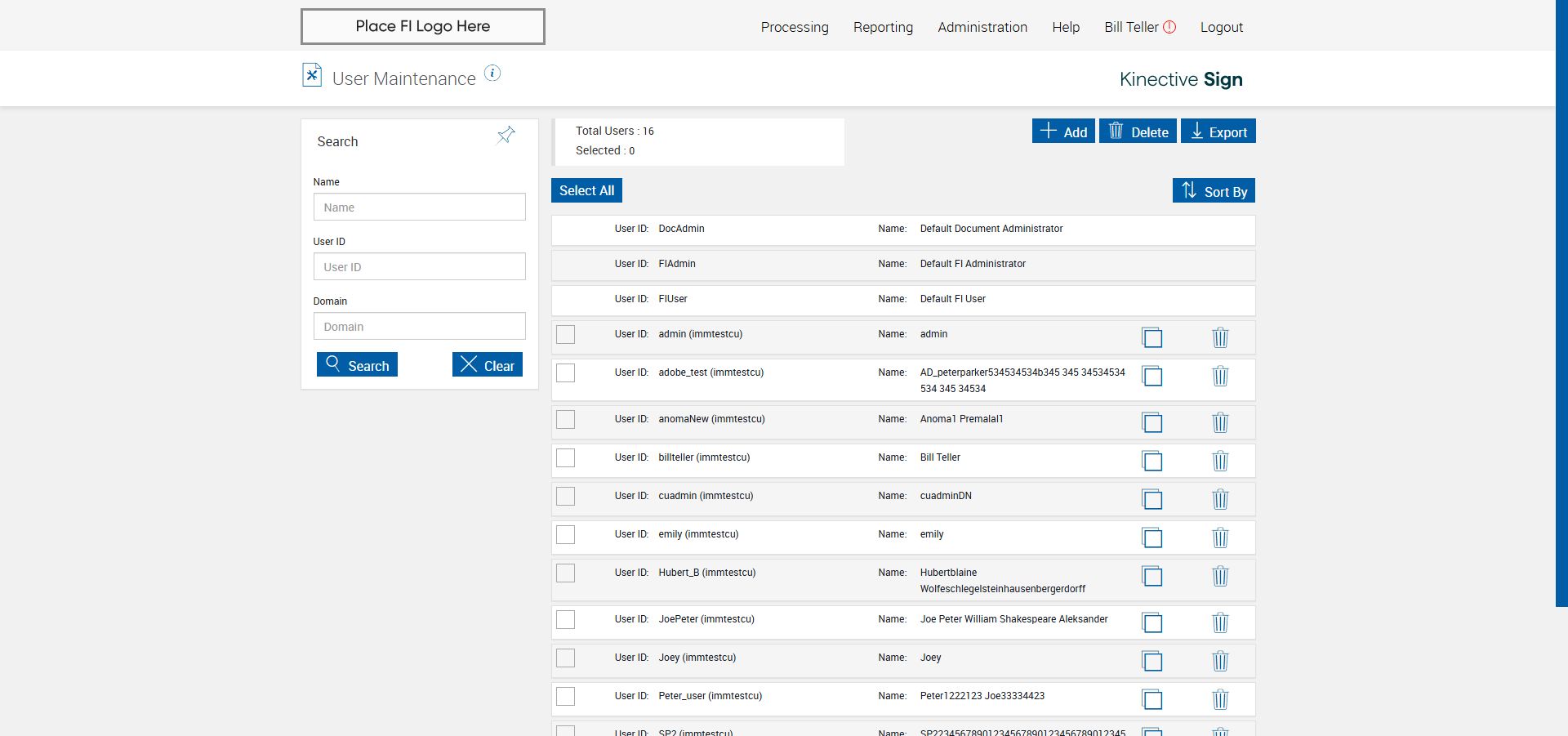Open the Bill Teller user menu
The height and width of the screenshot is (736, 1568).
1131,27
